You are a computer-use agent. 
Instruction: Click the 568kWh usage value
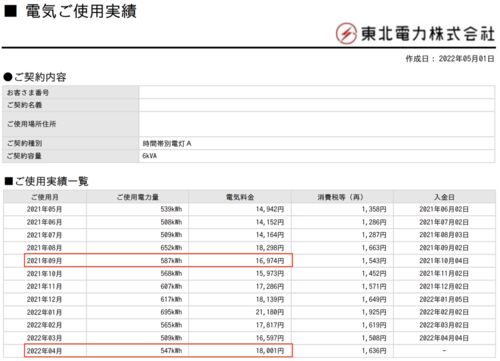click(171, 274)
